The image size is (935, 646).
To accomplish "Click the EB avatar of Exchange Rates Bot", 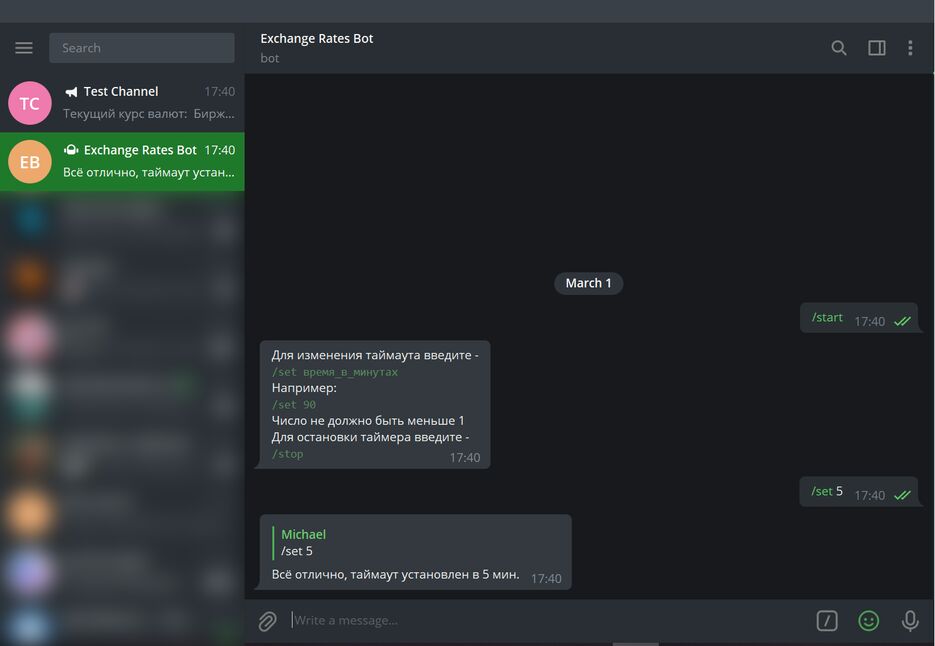I will pyautogui.click(x=30, y=161).
